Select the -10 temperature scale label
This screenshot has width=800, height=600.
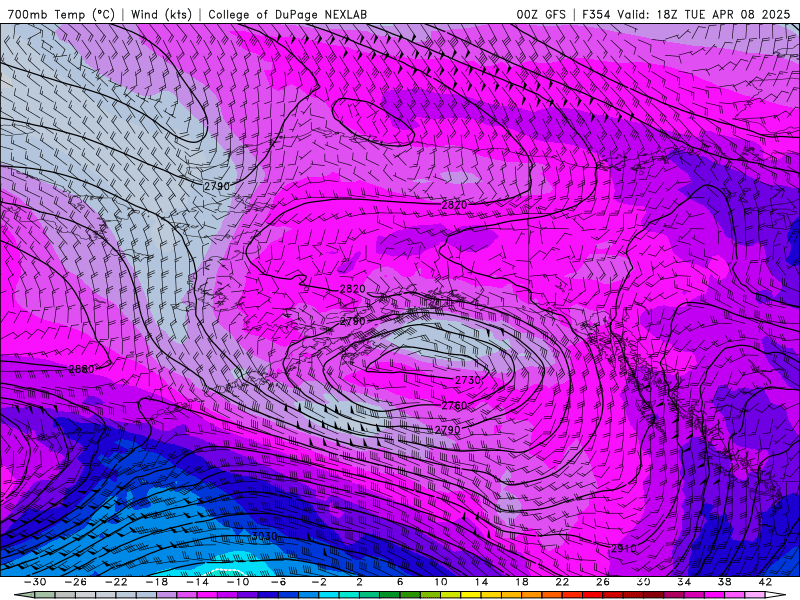pyautogui.click(x=238, y=582)
